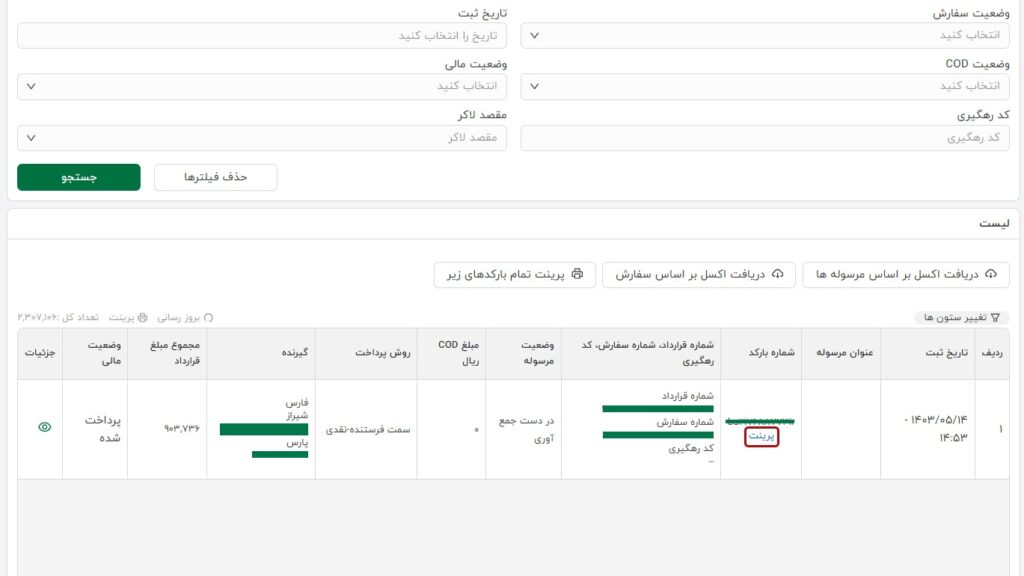Viewport: 1024px width, 576px height.
Task: Expand the وضعیت COD dropdown
Action: click(x=765, y=86)
